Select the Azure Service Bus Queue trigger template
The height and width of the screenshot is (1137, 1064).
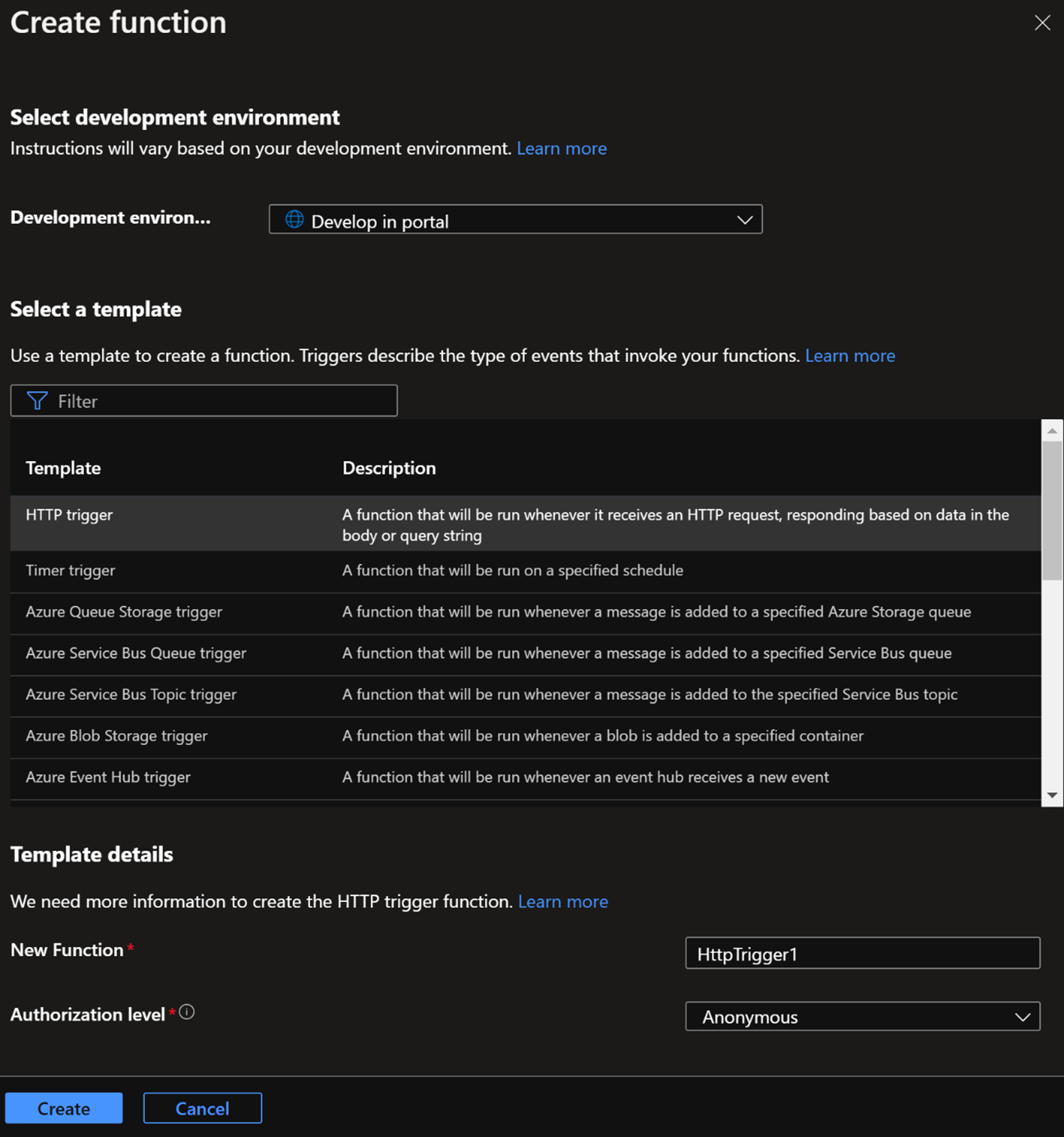tap(526, 654)
